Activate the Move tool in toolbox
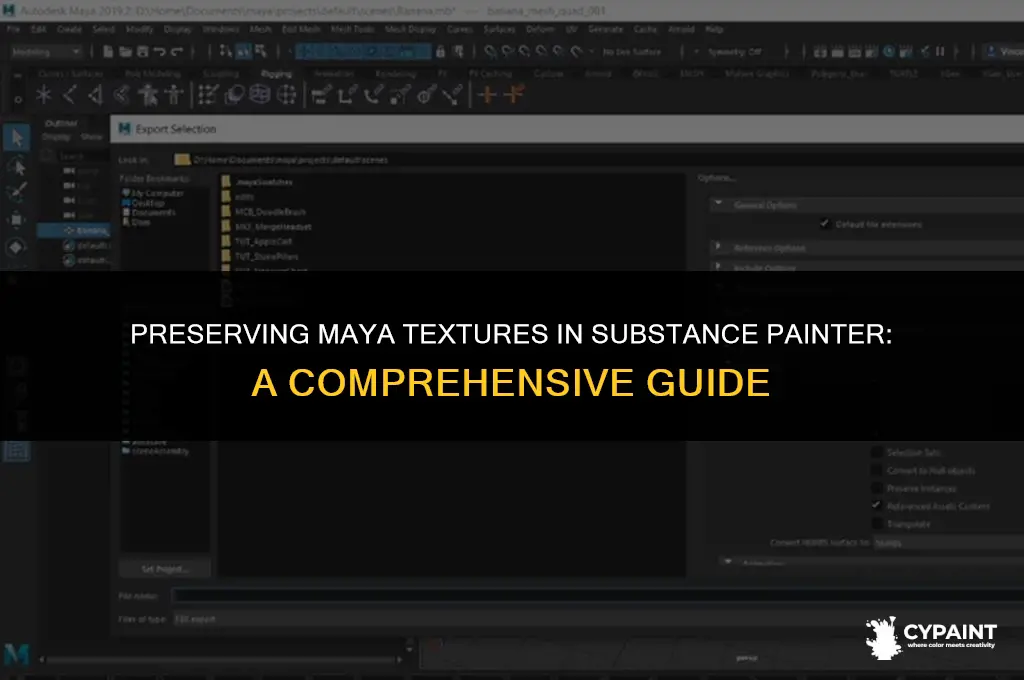This screenshot has width=1024, height=680. point(17,220)
